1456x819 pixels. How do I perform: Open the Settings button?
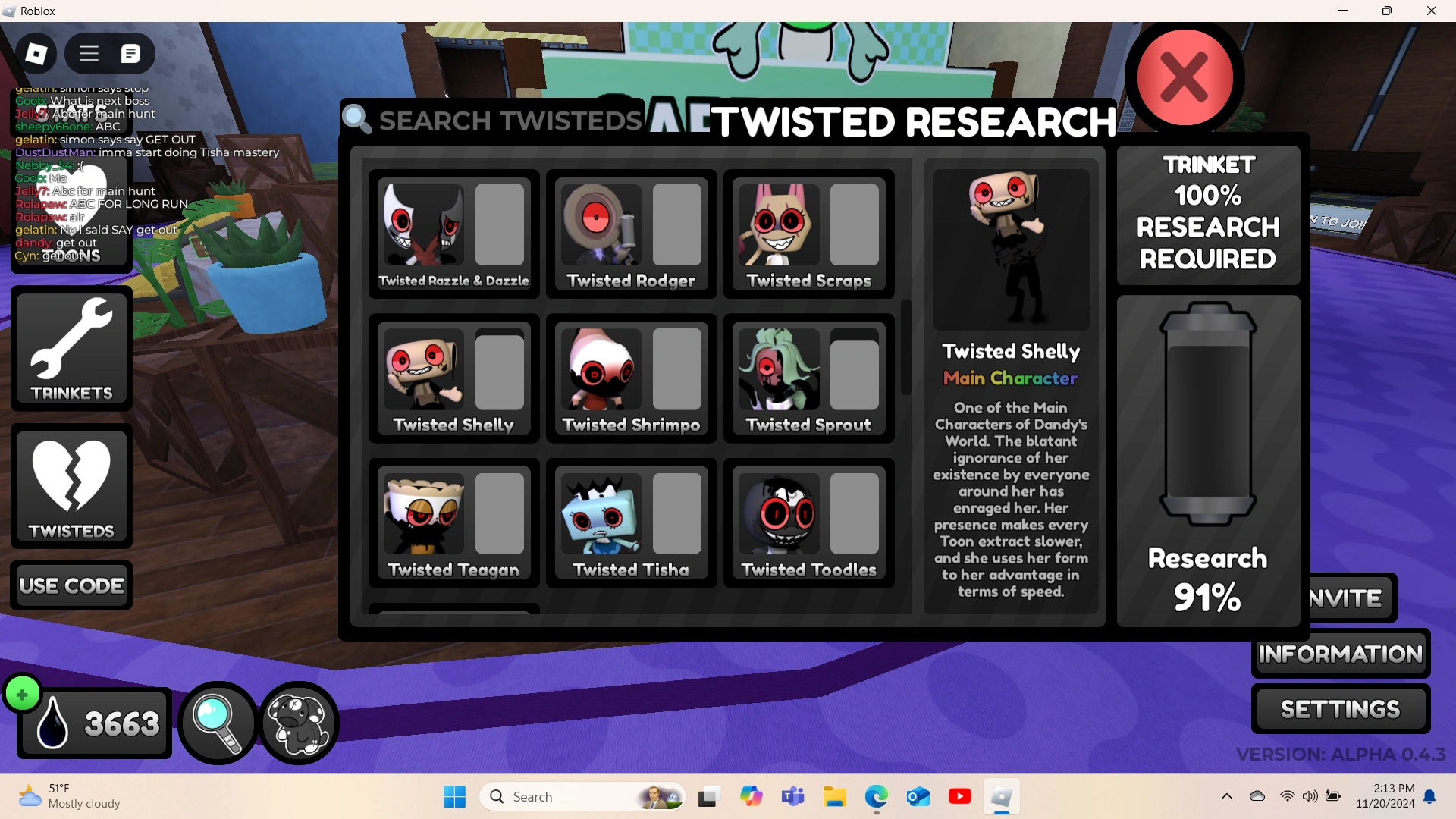1340,709
